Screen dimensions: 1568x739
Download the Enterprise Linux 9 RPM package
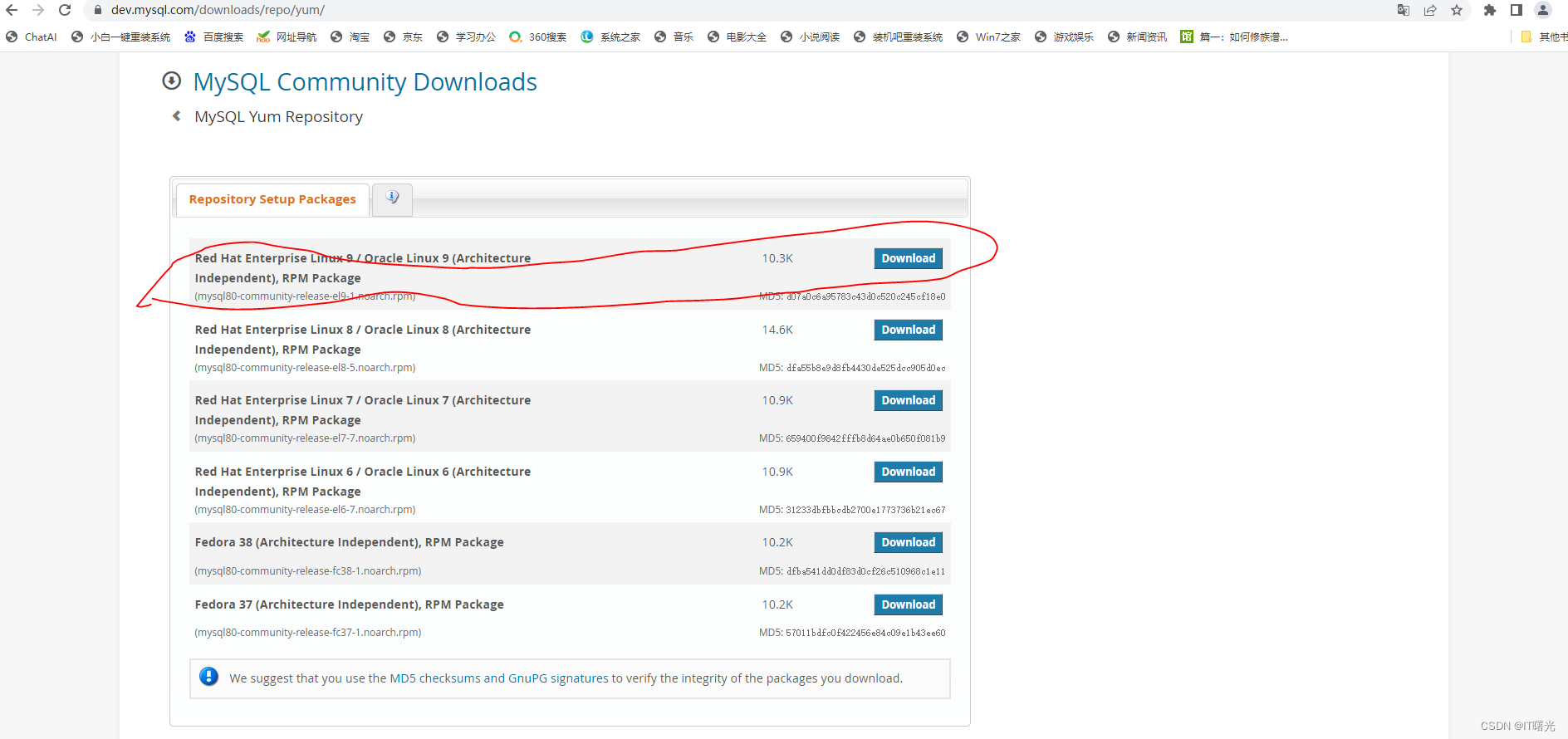(x=908, y=258)
